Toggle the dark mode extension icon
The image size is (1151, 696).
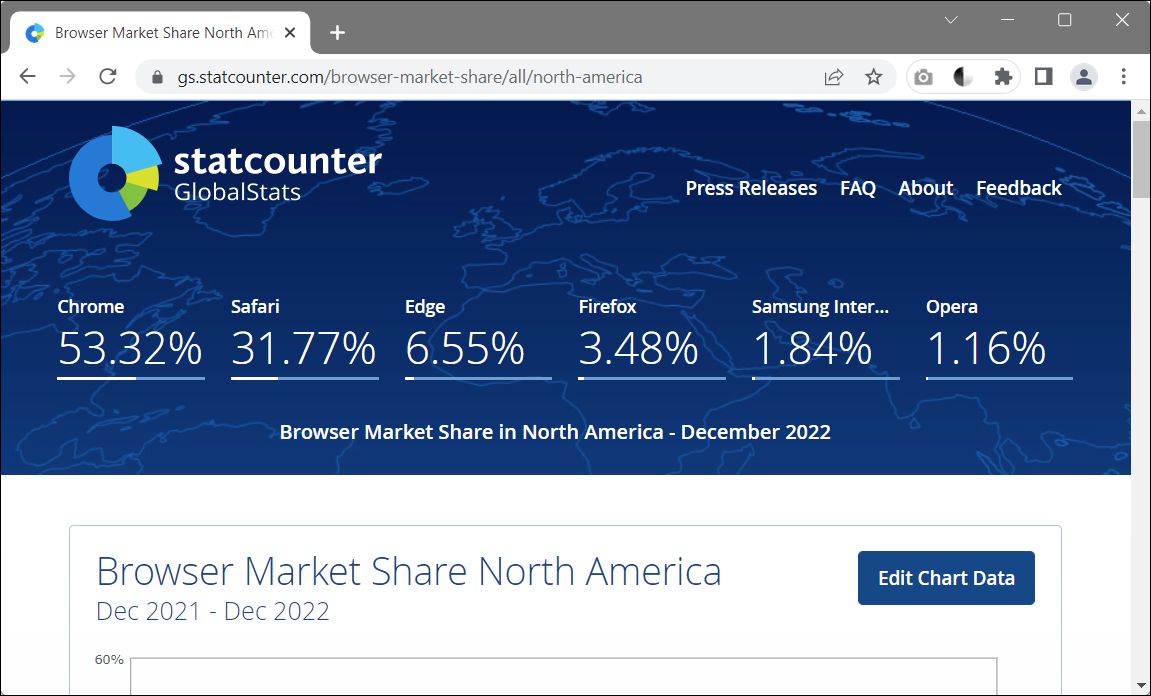pos(962,76)
